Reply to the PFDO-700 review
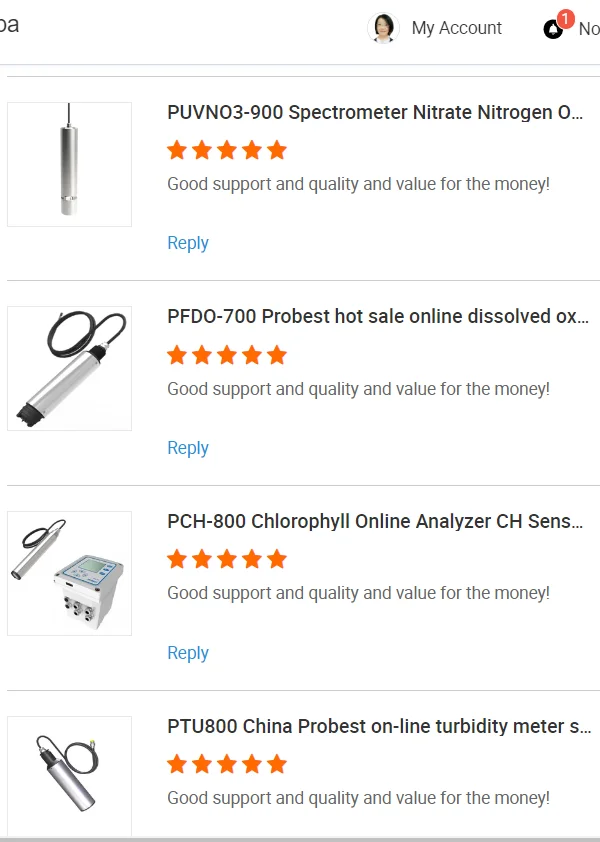The height and width of the screenshot is (842, 600). (x=188, y=448)
